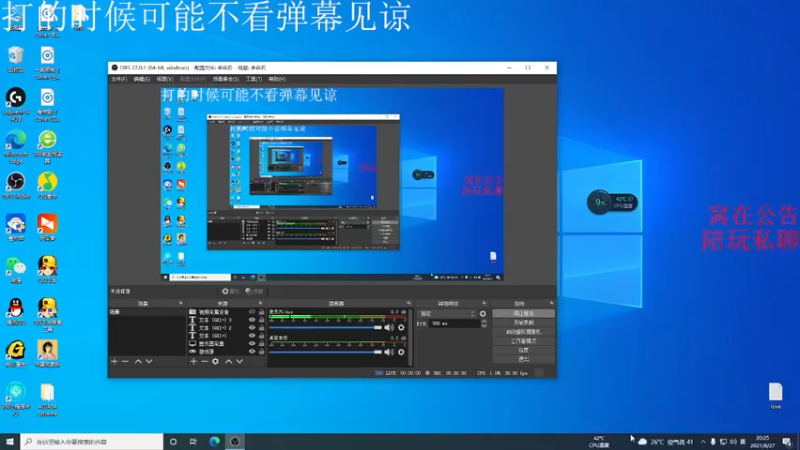Click the CPU temperature desktop widget
The height and width of the screenshot is (450, 800).
[x=612, y=202]
